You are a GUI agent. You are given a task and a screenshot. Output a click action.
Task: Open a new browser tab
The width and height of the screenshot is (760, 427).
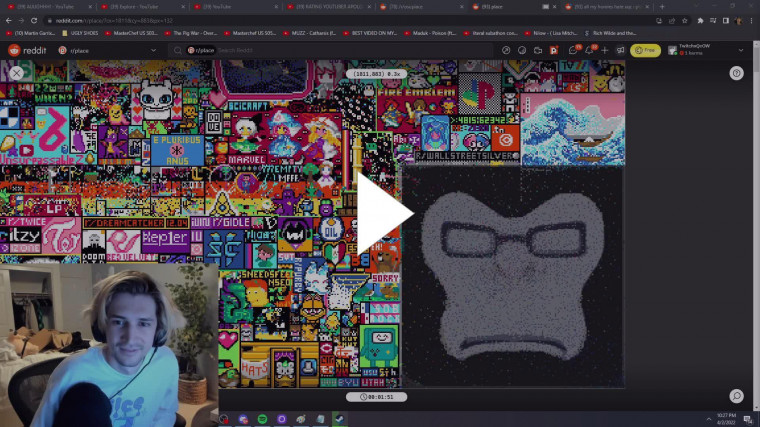coord(662,7)
